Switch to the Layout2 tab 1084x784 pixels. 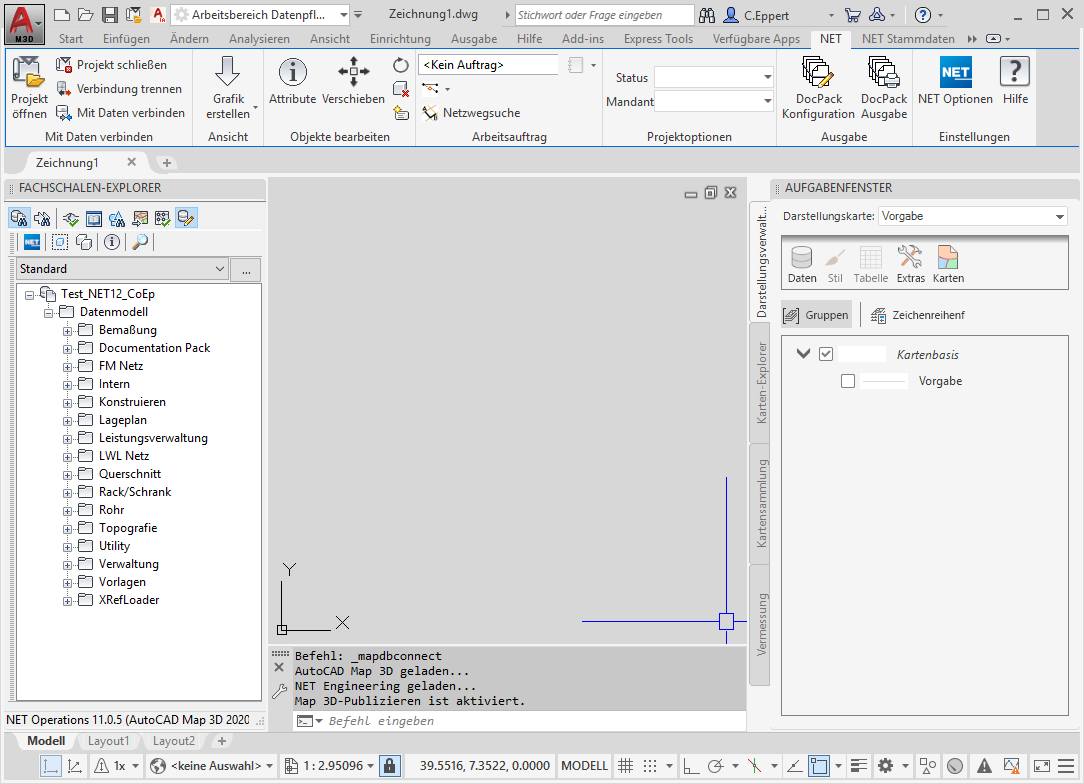(174, 741)
